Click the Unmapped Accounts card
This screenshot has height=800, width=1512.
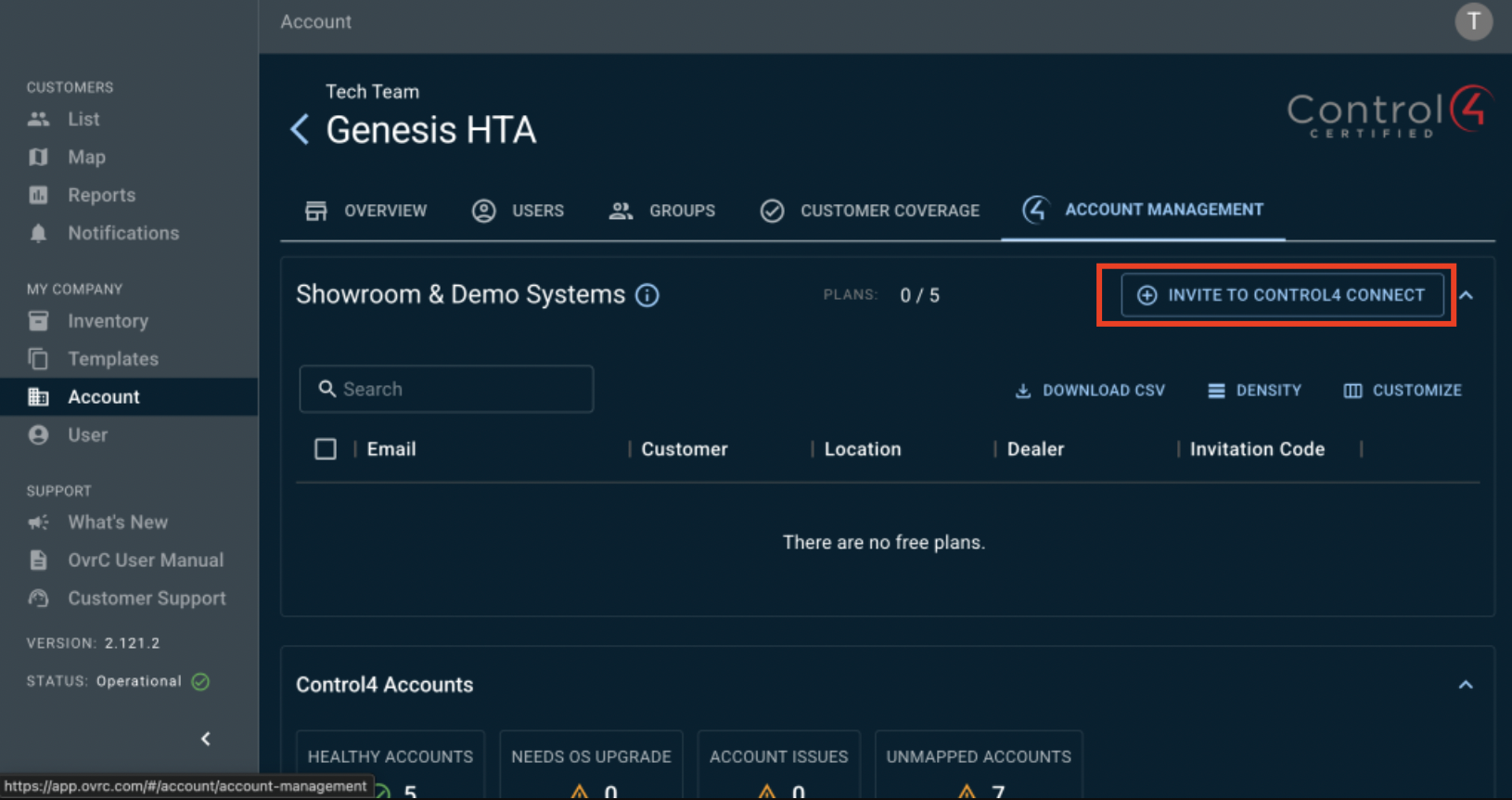[979, 766]
